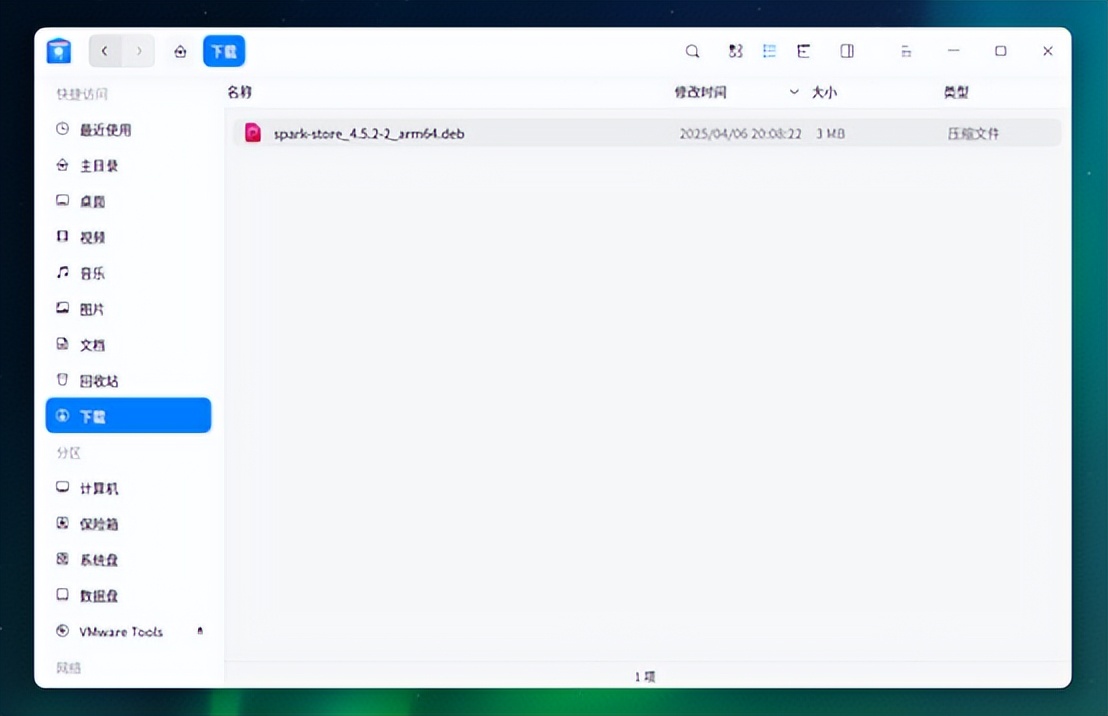
Task: Click the home directory icon in toolbar
Action: (180, 50)
